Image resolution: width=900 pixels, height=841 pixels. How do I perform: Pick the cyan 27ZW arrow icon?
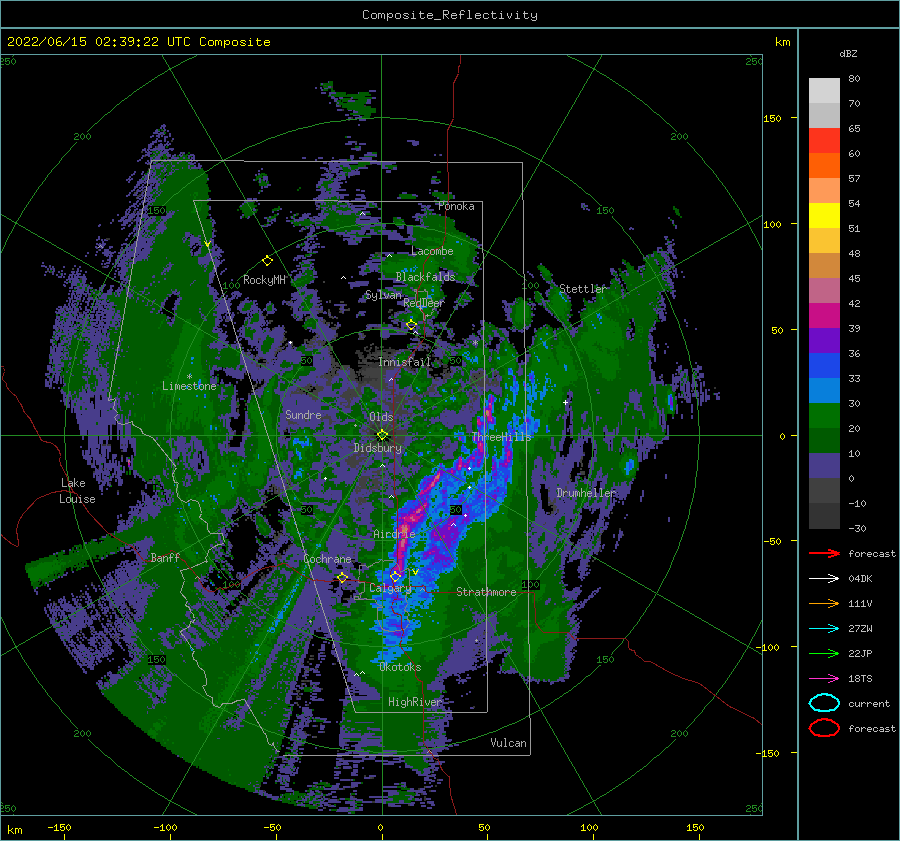(x=824, y=629)
